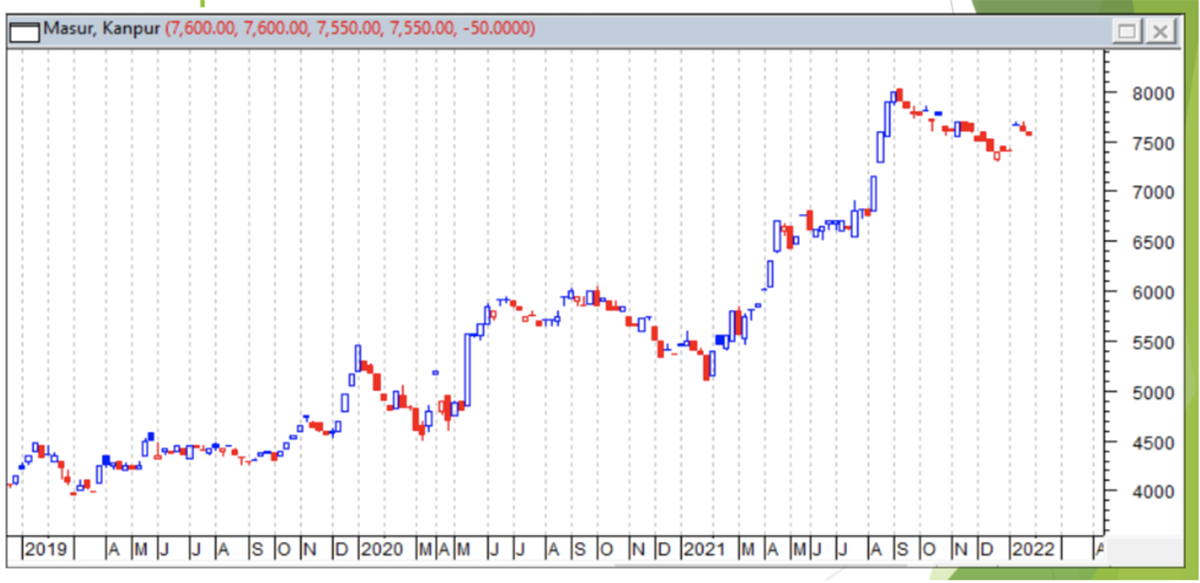The height and width of the screenshot is (583, 1200).
Task: Select the 2021 label on the time axis
Action: (705, 549)
